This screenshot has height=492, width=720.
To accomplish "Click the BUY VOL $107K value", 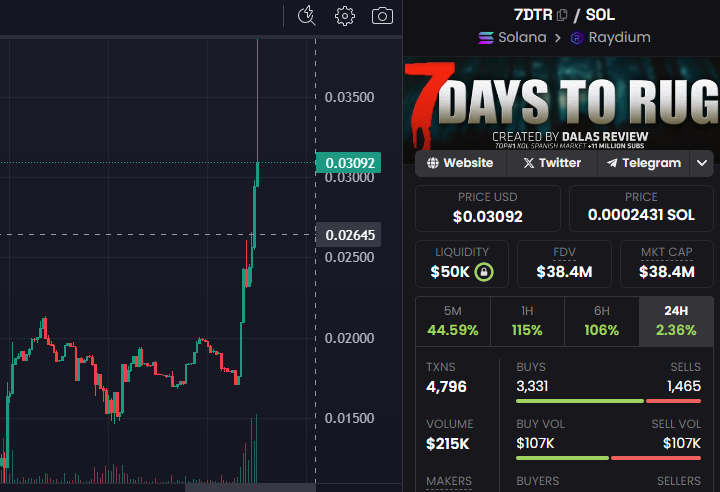I will tap(535, 443).
